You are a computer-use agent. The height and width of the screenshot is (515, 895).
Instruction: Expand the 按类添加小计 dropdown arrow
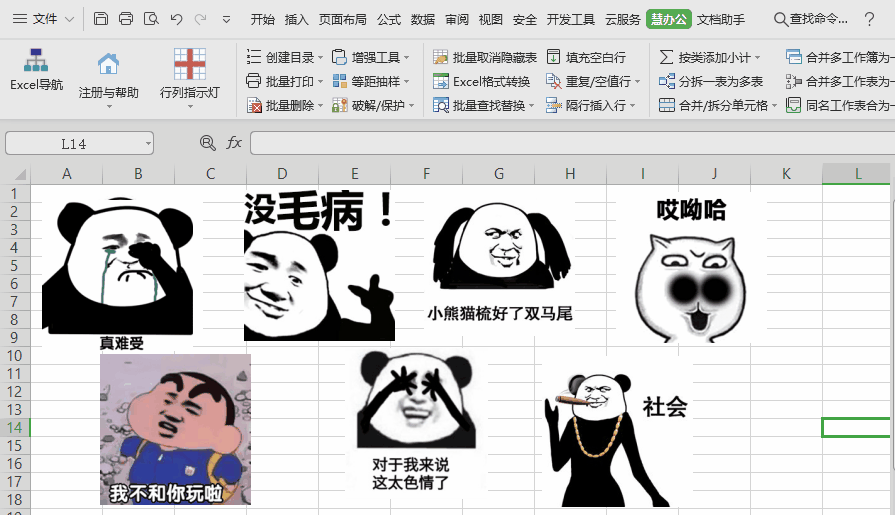[x=757, y=58]
